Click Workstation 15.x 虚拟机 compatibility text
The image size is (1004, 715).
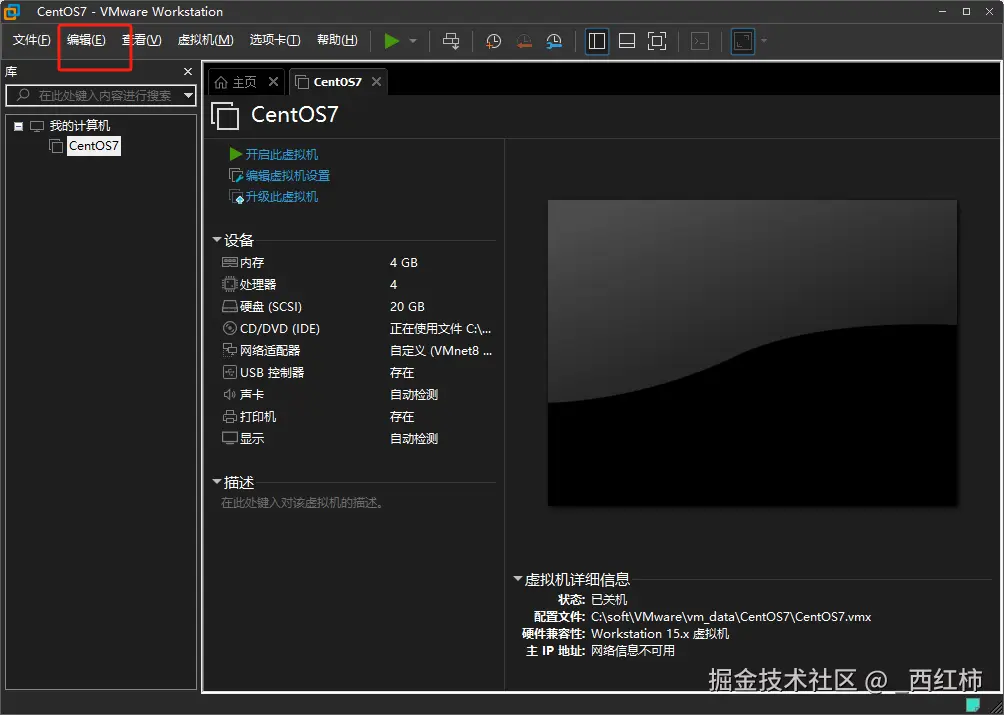click(660, 634)
